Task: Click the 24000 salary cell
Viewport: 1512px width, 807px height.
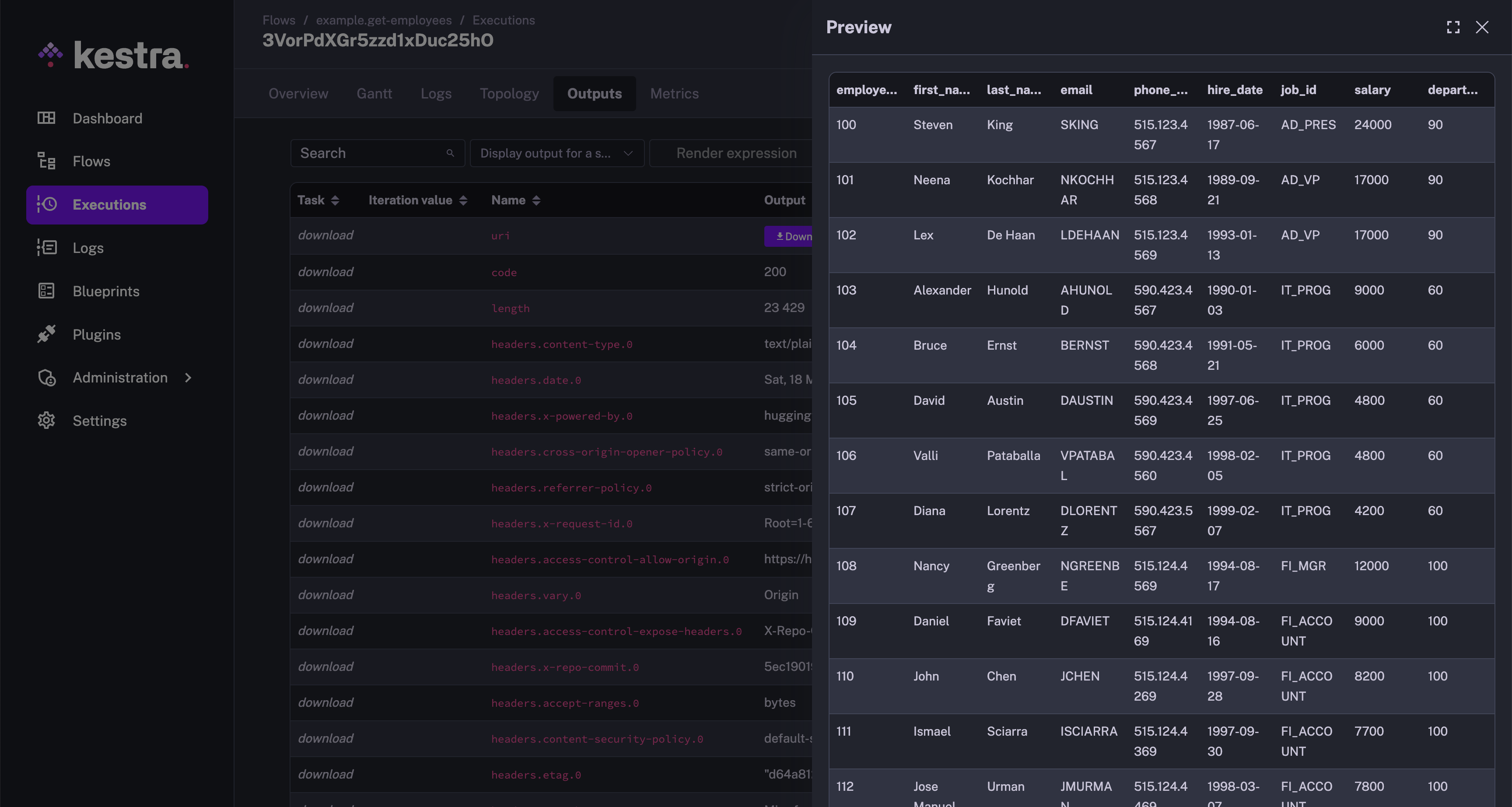Action: [1372, 125]
